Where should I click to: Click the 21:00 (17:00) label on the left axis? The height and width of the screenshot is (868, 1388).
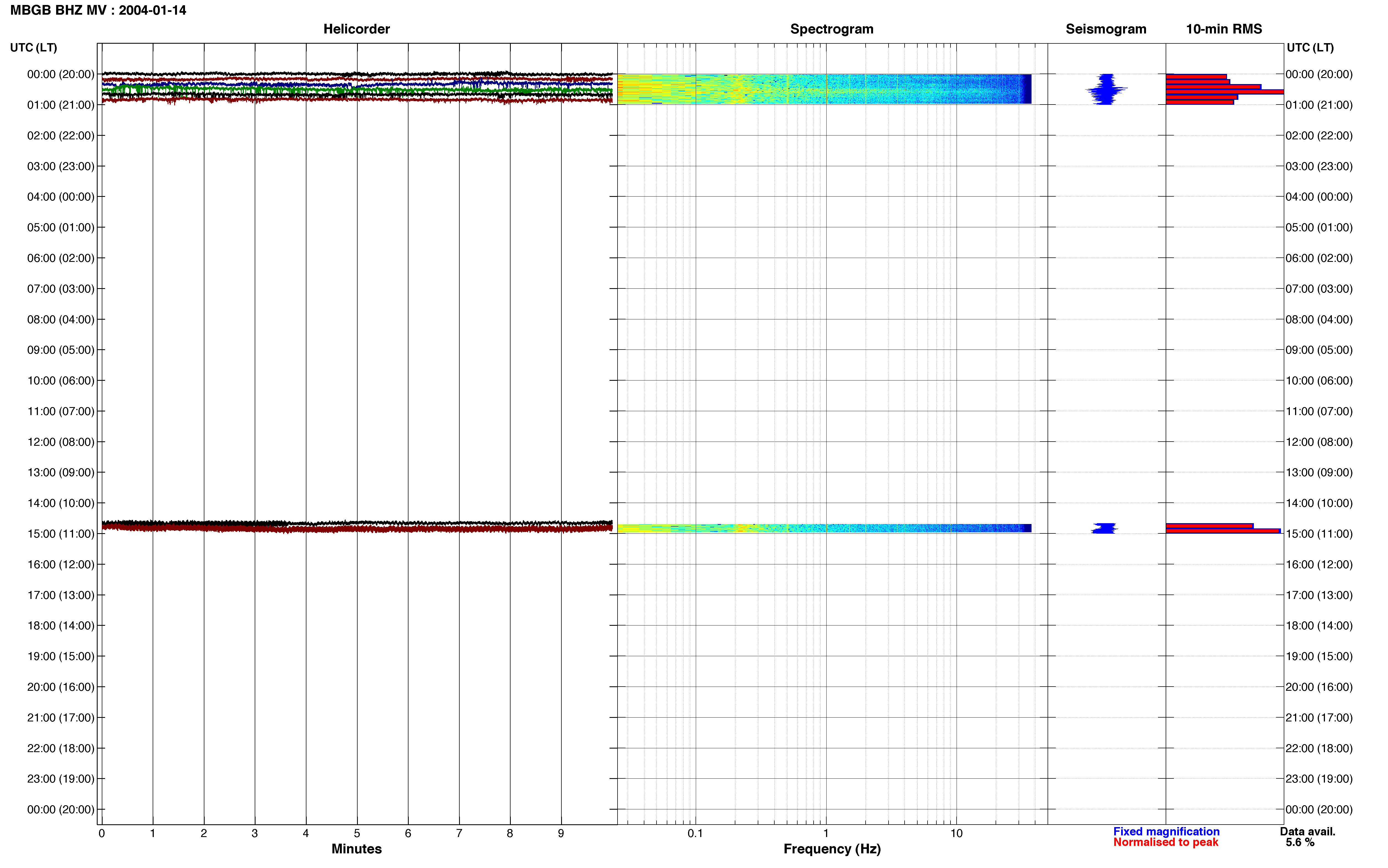tap(61, 718)
